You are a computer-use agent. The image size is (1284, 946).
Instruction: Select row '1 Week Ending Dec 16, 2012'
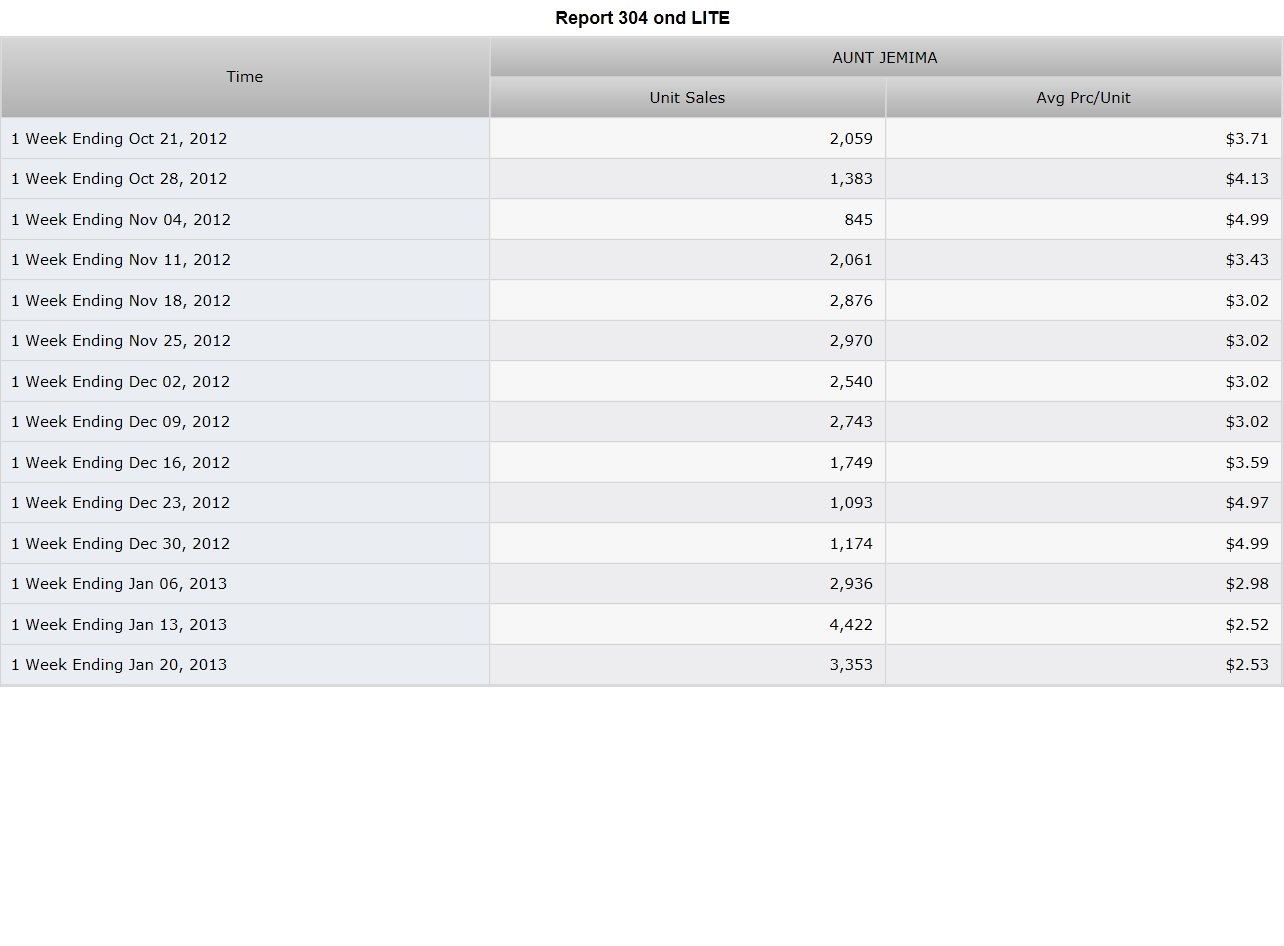(x=641, y=463)
